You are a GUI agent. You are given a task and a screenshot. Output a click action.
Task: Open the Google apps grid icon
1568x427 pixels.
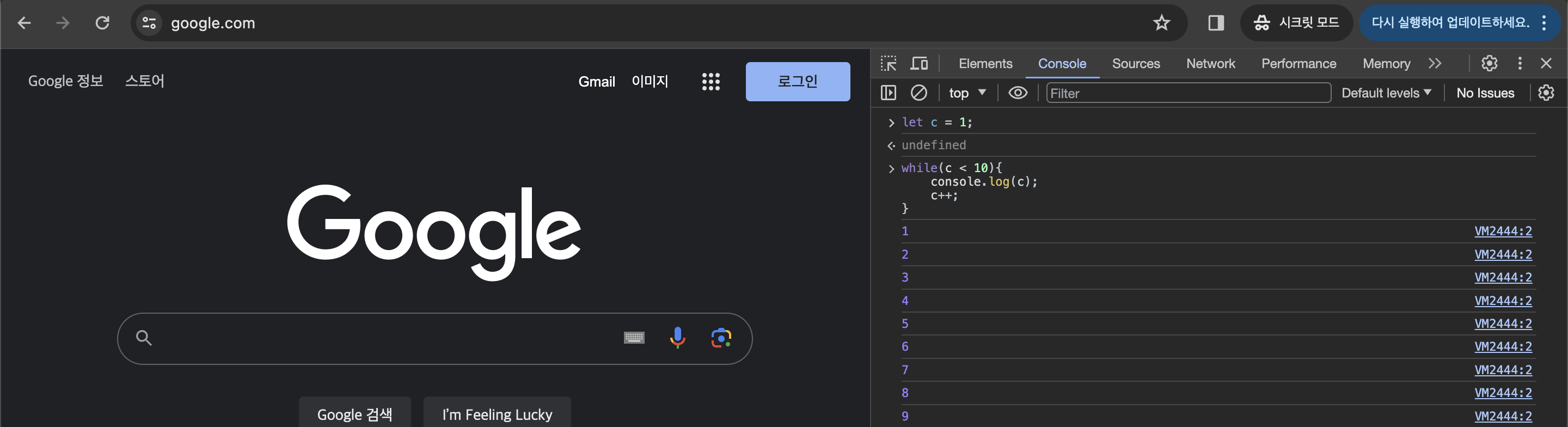tap(710, 82)
